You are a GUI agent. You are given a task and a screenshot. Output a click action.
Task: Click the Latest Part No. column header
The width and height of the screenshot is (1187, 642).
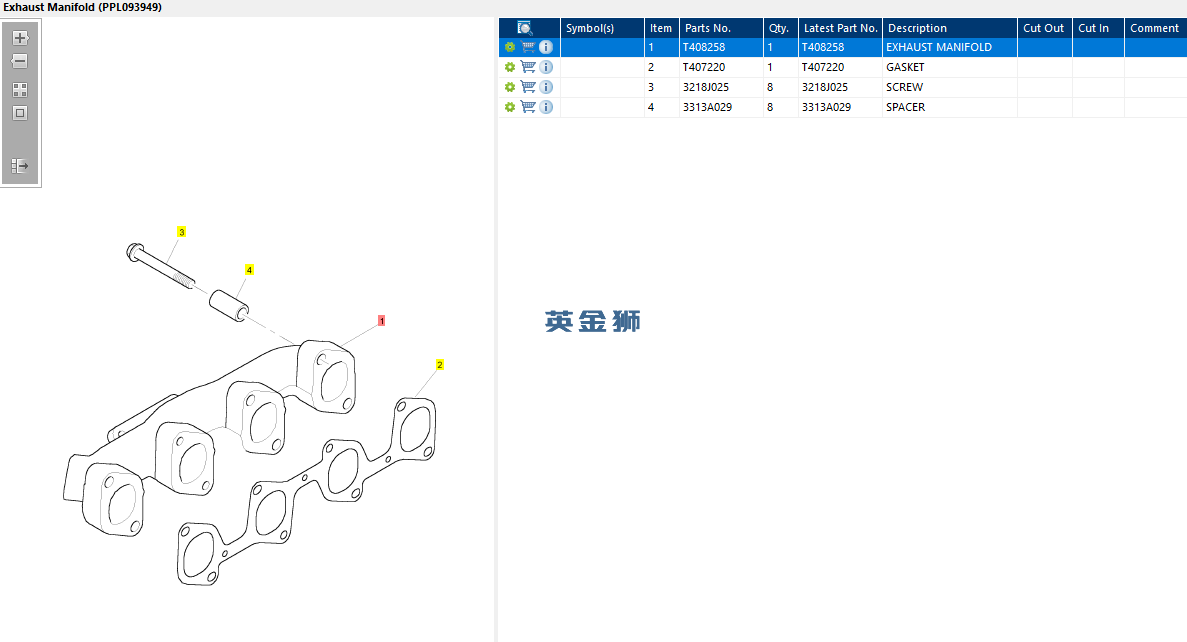coord(840,28)
